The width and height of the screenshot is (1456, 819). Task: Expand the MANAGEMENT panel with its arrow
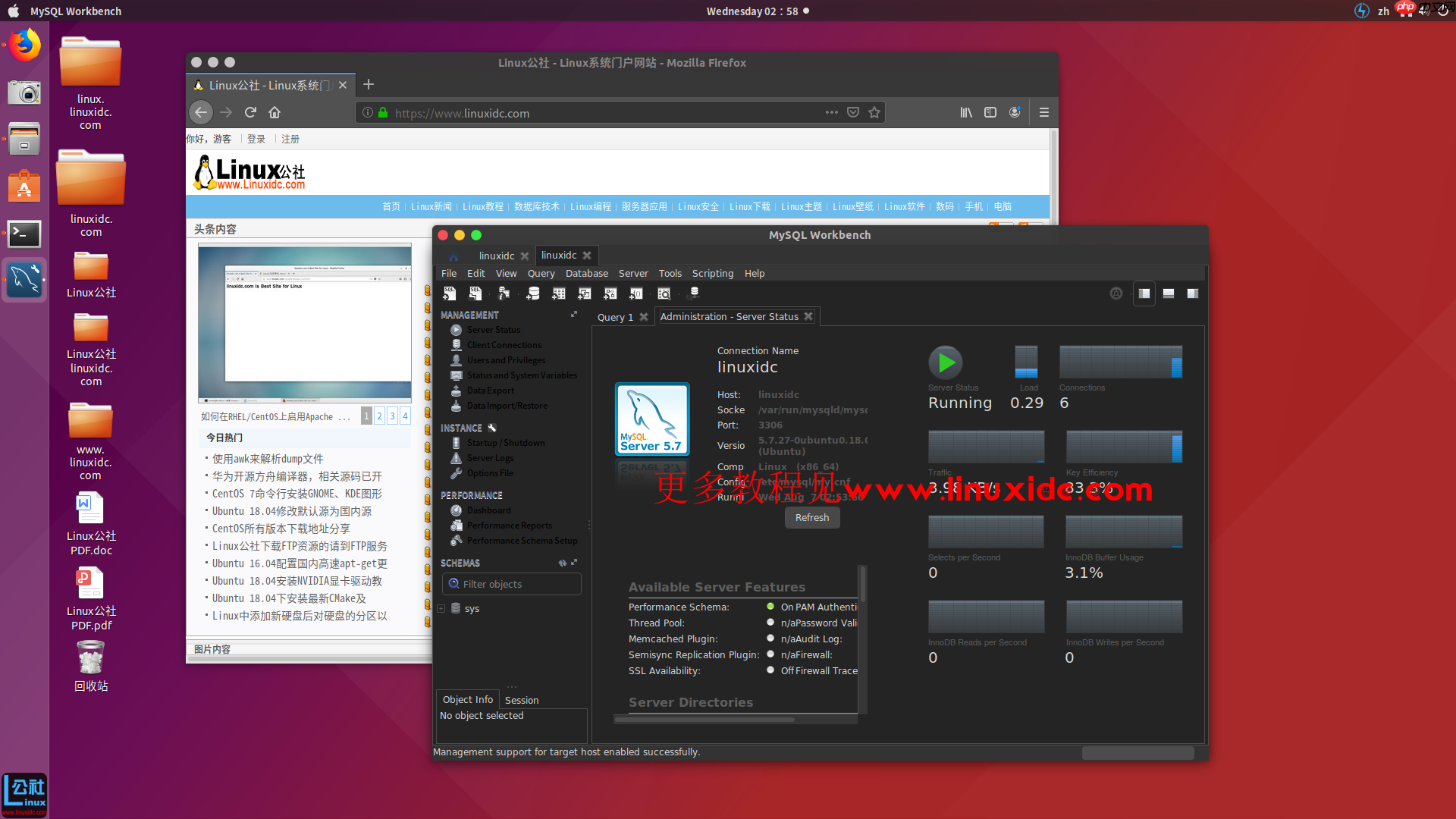tap(573, 314)
